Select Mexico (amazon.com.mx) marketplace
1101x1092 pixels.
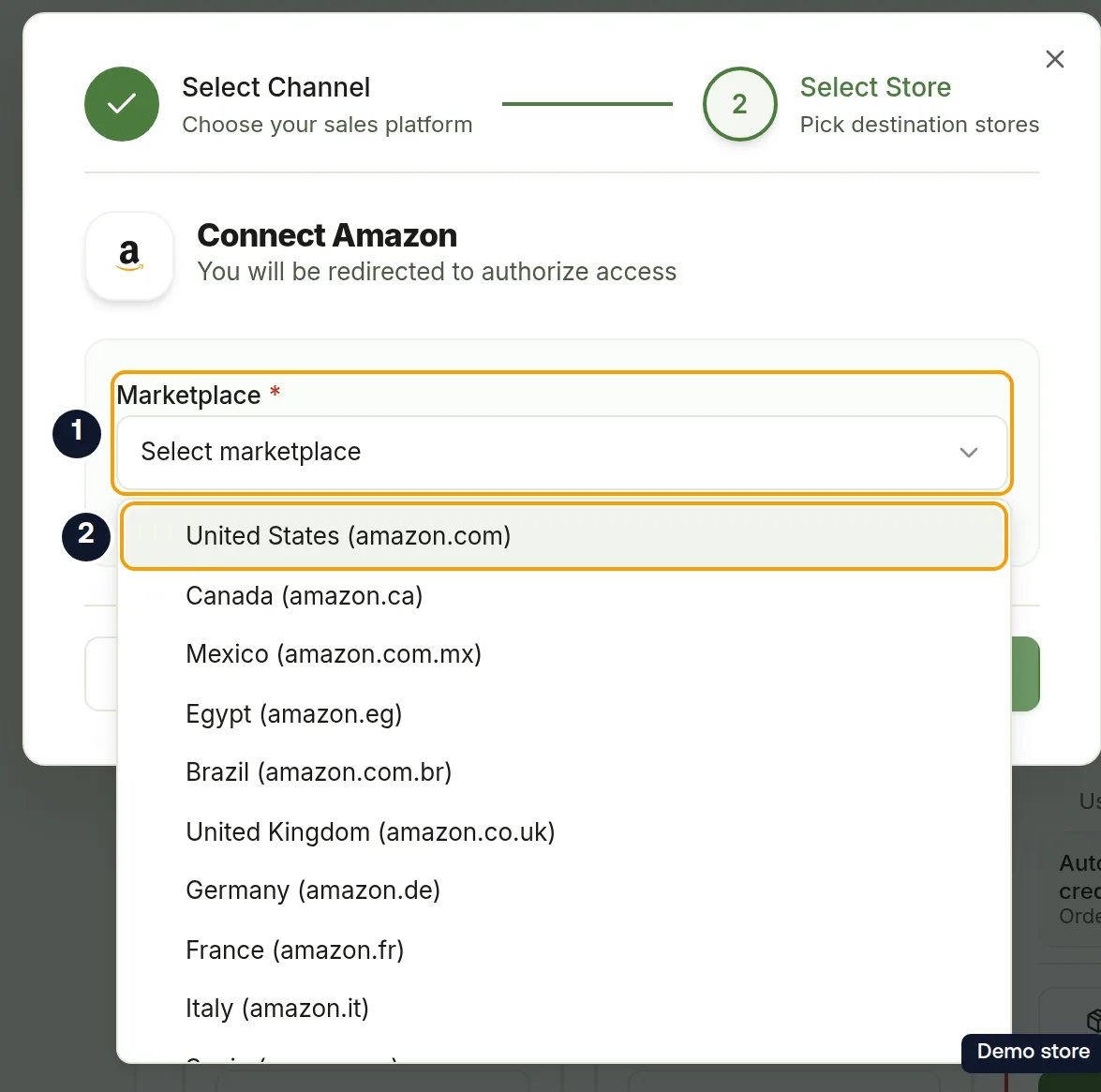pos(564,654)
